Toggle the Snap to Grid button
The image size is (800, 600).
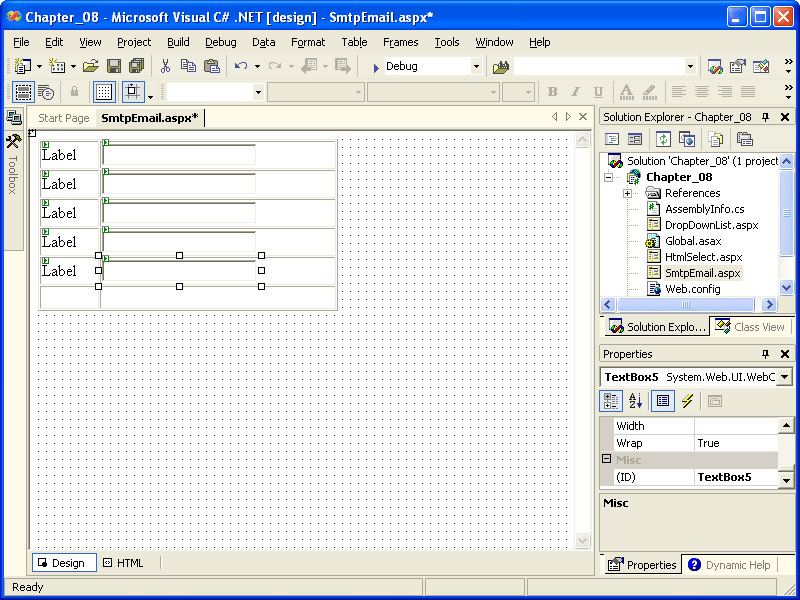pyautogui.click(x=133, y=92)
